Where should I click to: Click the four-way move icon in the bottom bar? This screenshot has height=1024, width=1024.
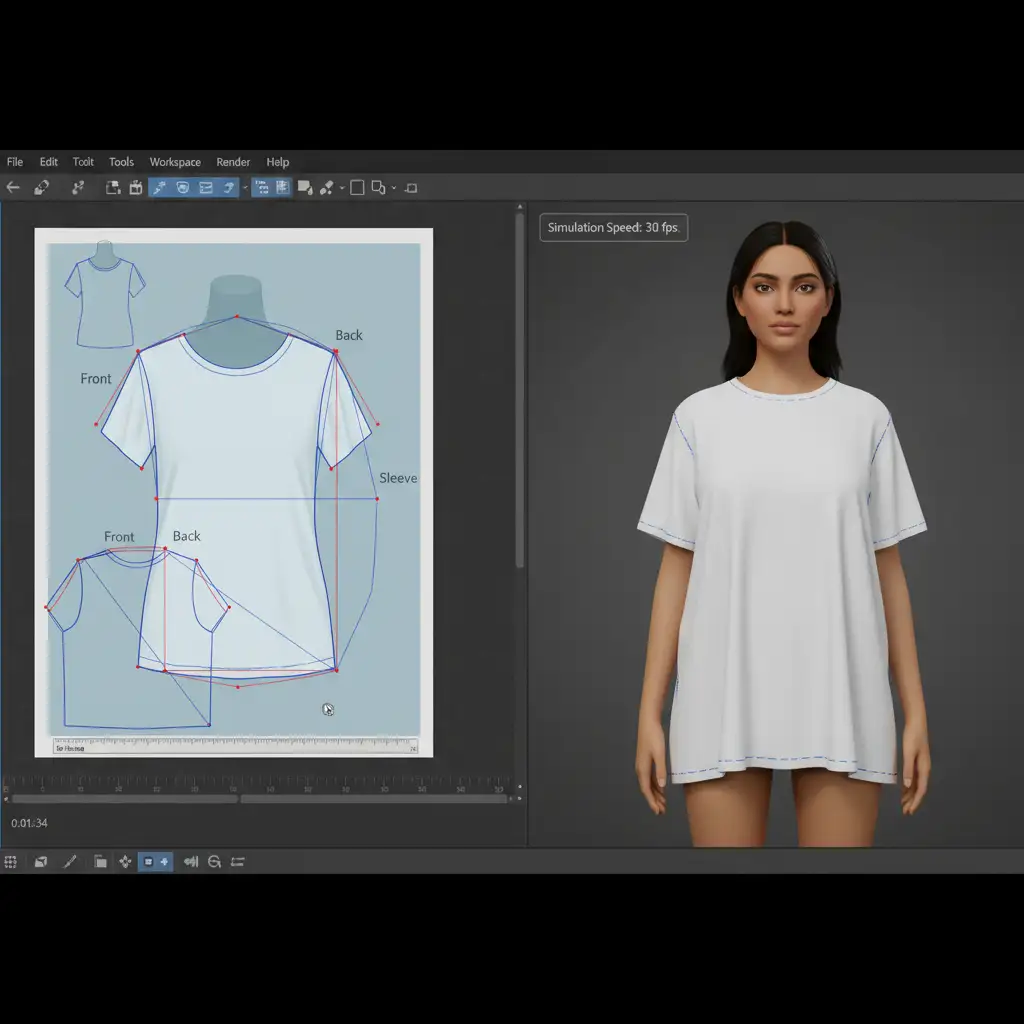[x=125, y=861]
